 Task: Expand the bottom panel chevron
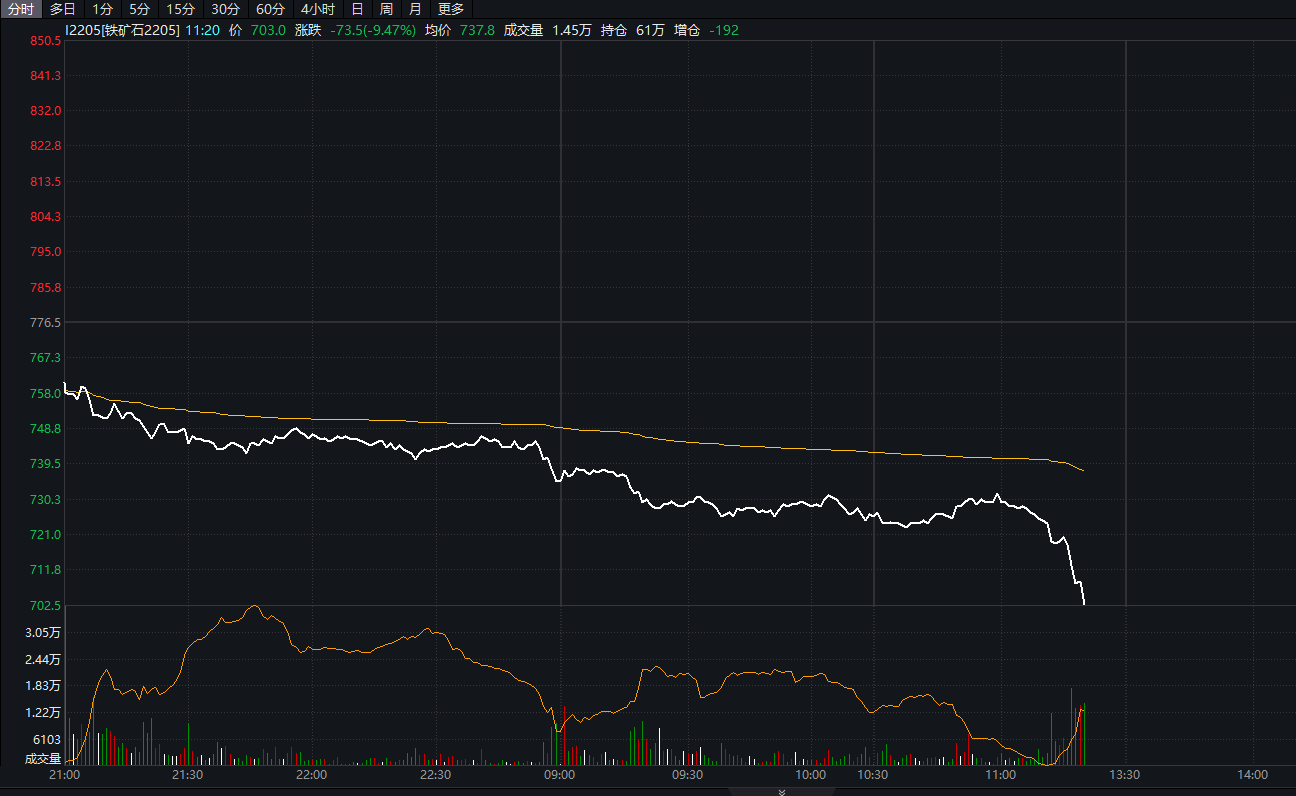tap(782, 791)
